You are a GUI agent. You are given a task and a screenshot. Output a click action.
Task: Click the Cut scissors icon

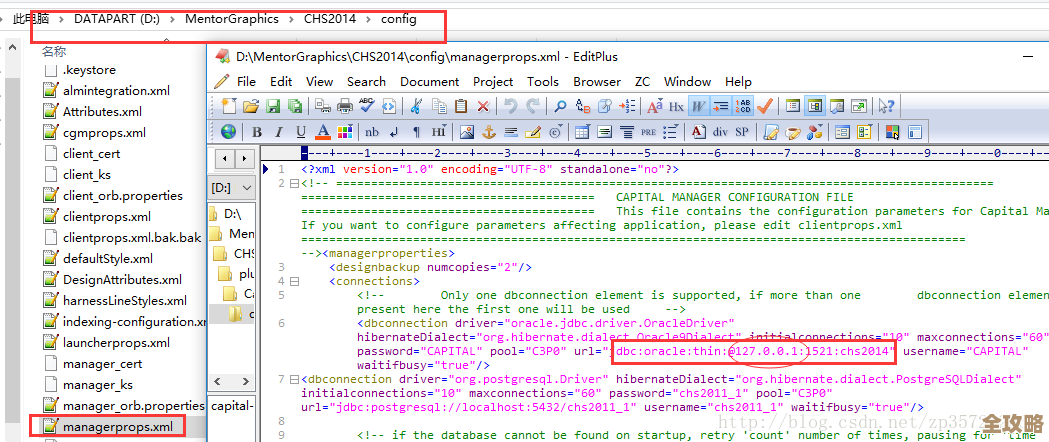pyautogui.click(x=416, y=106)
